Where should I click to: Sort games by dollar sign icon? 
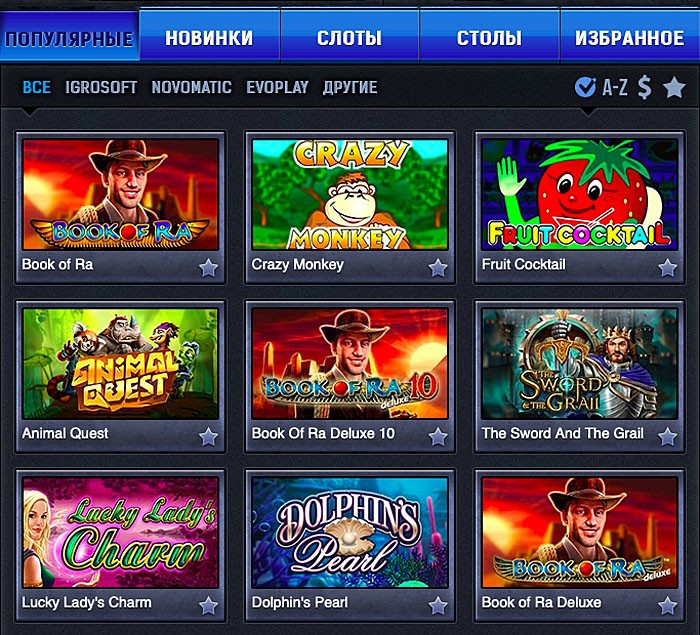coord(644,87)
